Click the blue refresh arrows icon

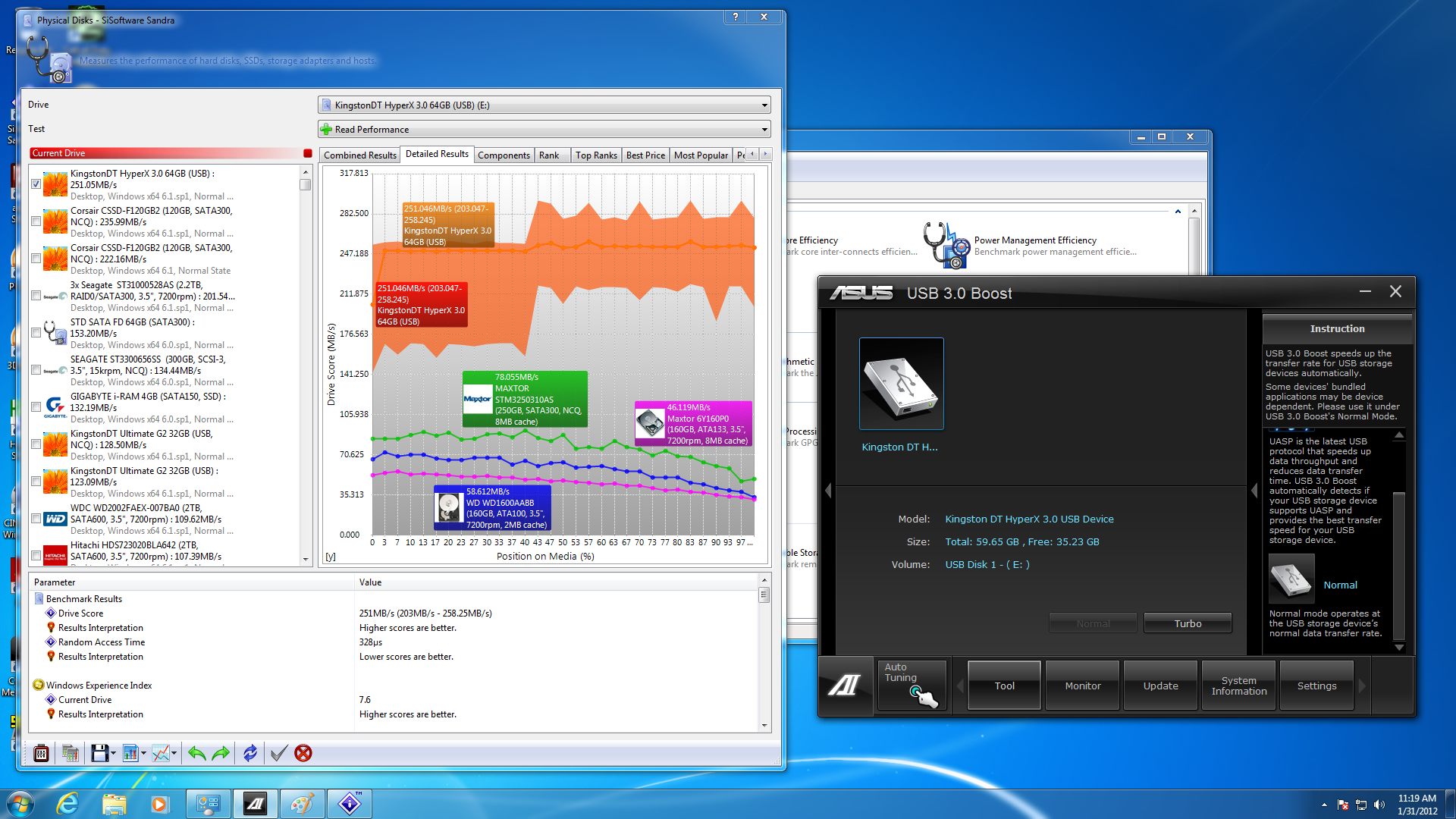click(x=250, y=753)
